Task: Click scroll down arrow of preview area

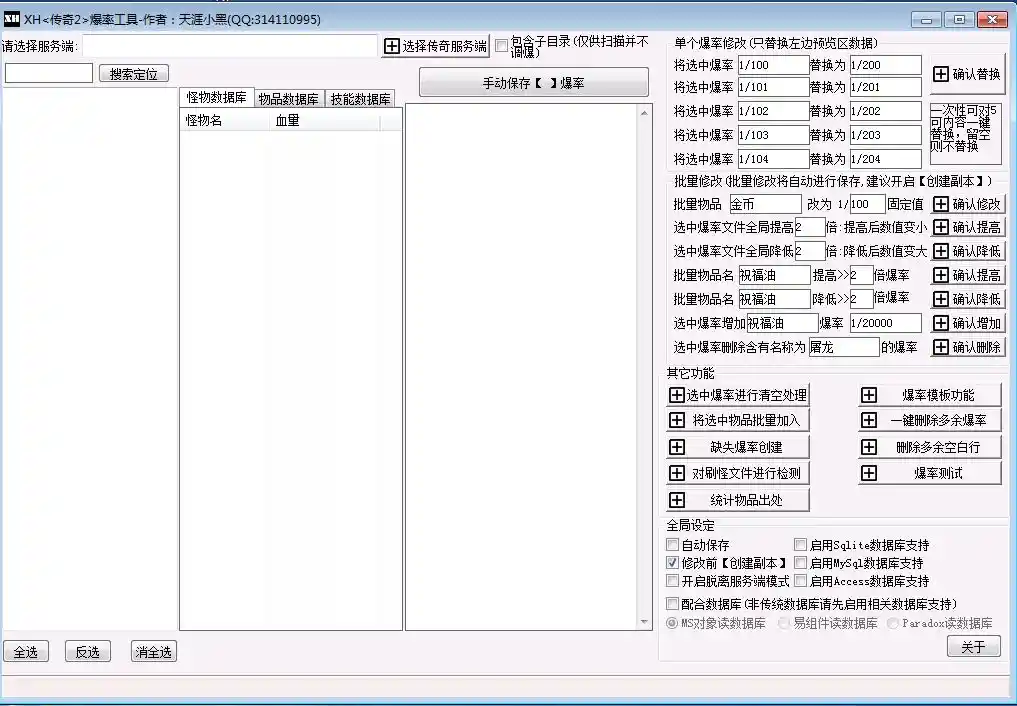Action: 643,622
